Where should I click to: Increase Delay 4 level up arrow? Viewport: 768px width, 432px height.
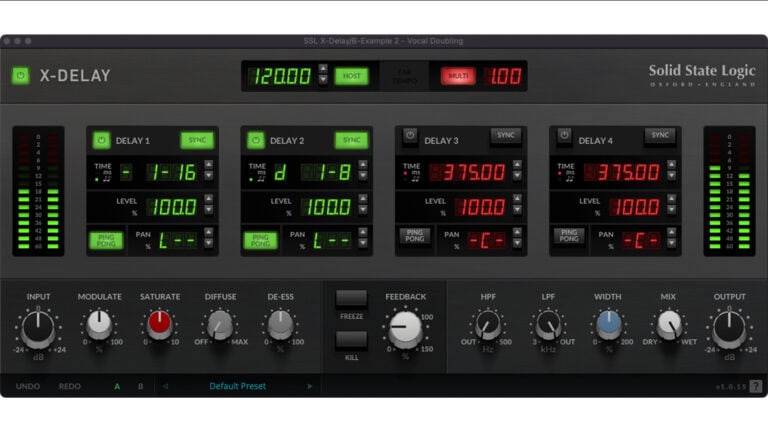coord(672,199)
